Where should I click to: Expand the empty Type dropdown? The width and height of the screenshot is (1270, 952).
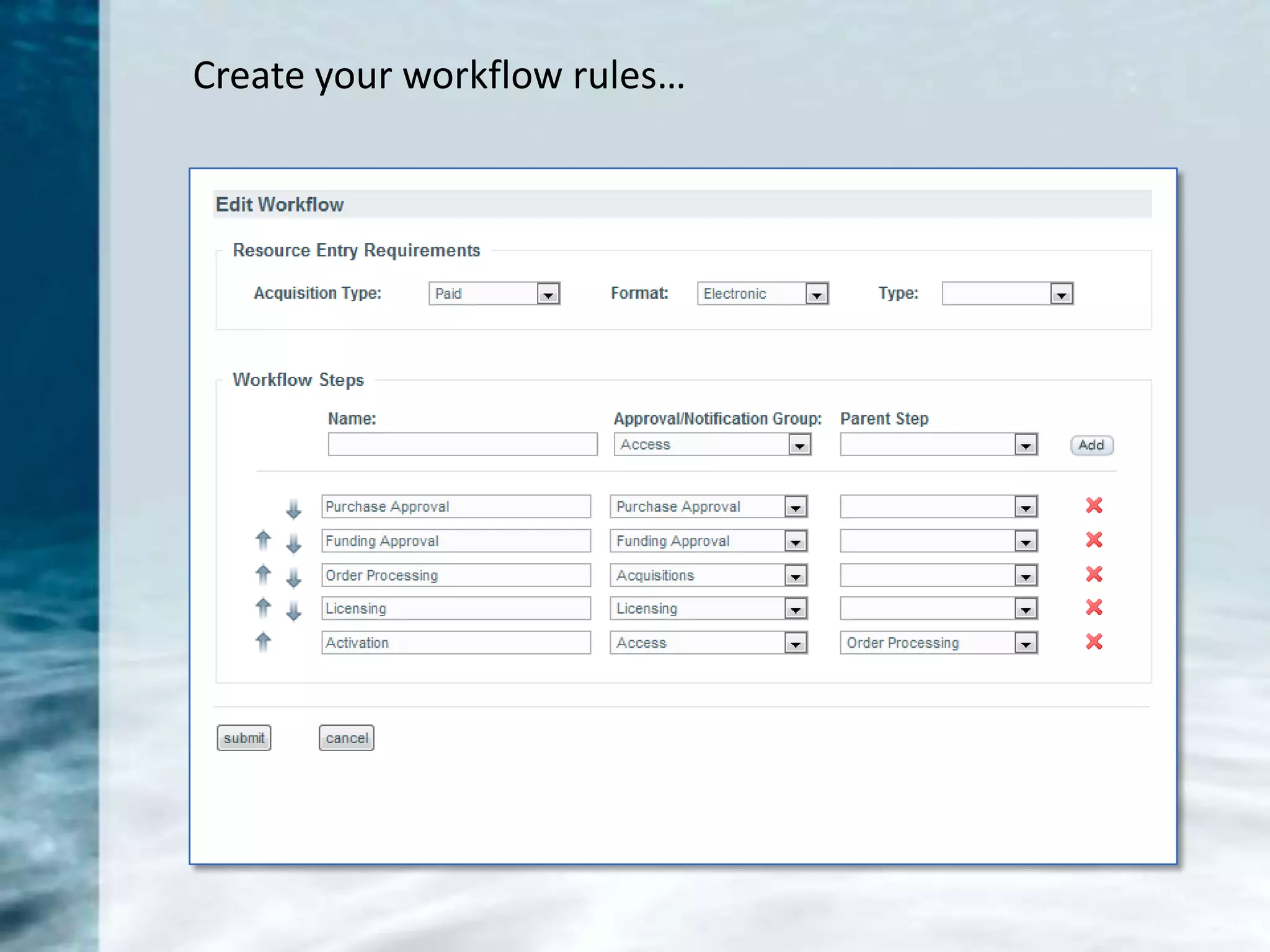click(x=1061, y=294)
